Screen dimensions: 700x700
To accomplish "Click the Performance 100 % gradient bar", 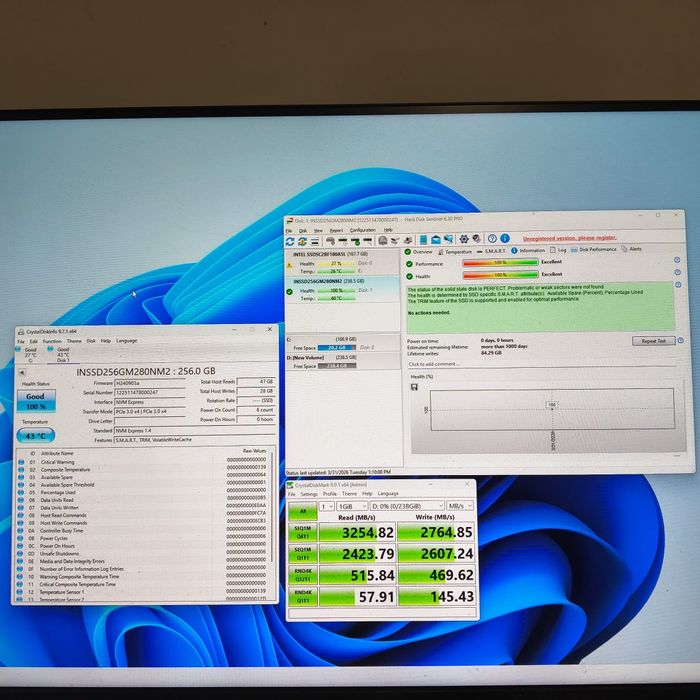I will [x=500, y=262].
